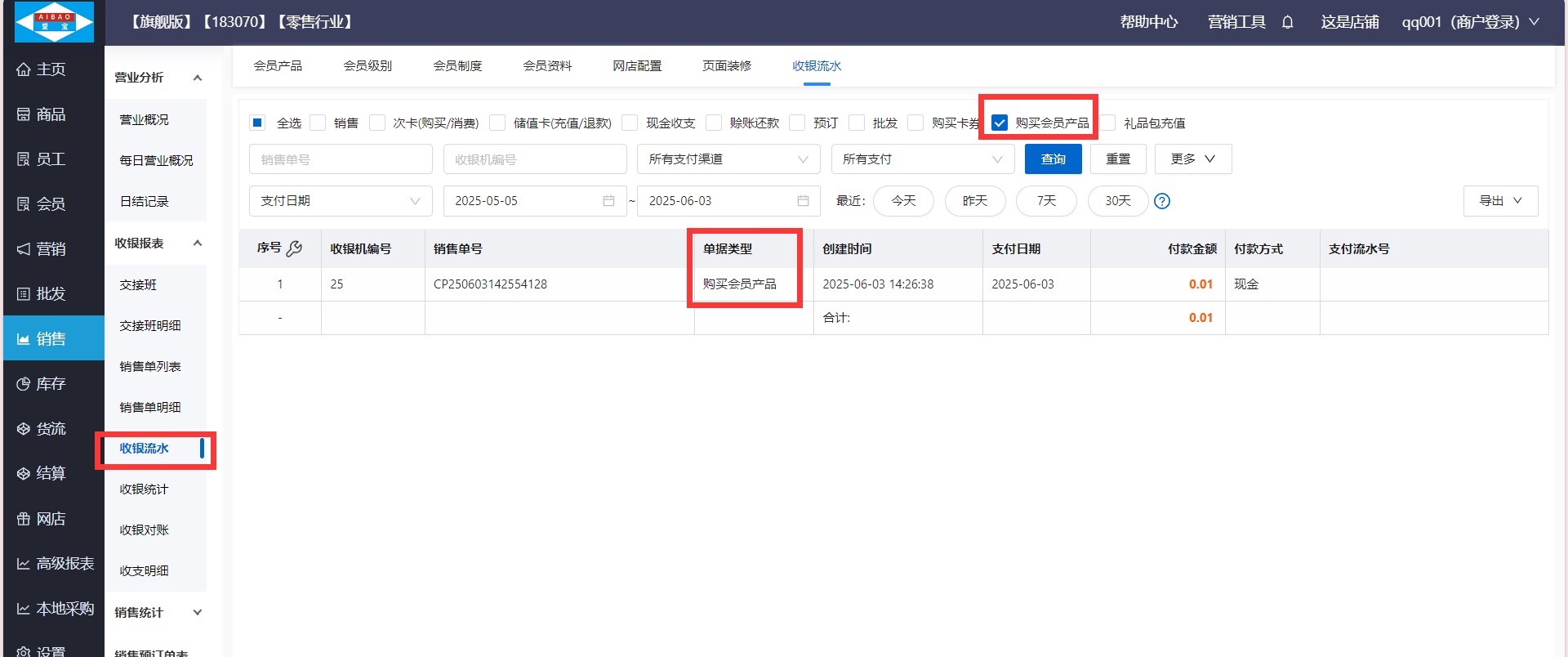Open 库存 inventory in left sidebar
The height and width of the screenshot is (657, 1568).
[x=51, y=384]
